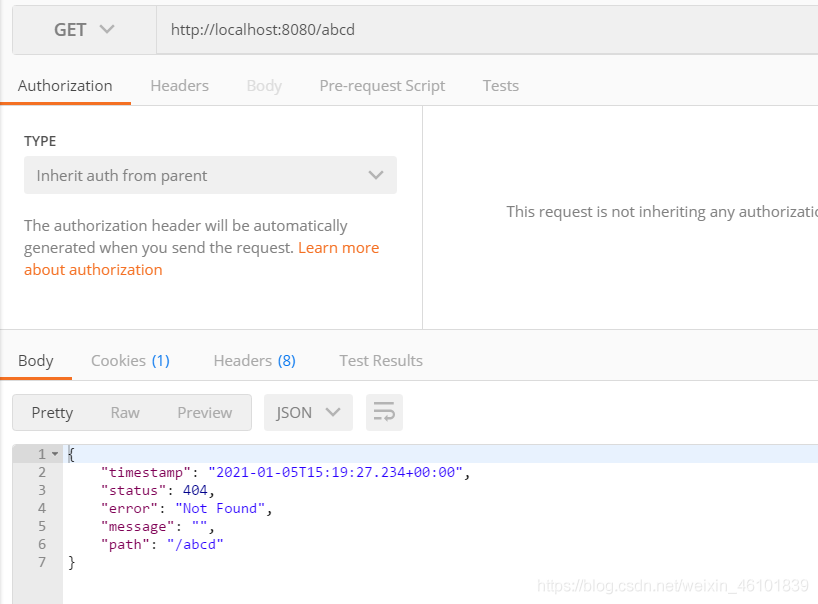This screenshot has width=818, height=604.
Task: Click the request URL input field
Action: tap(480, 30)
